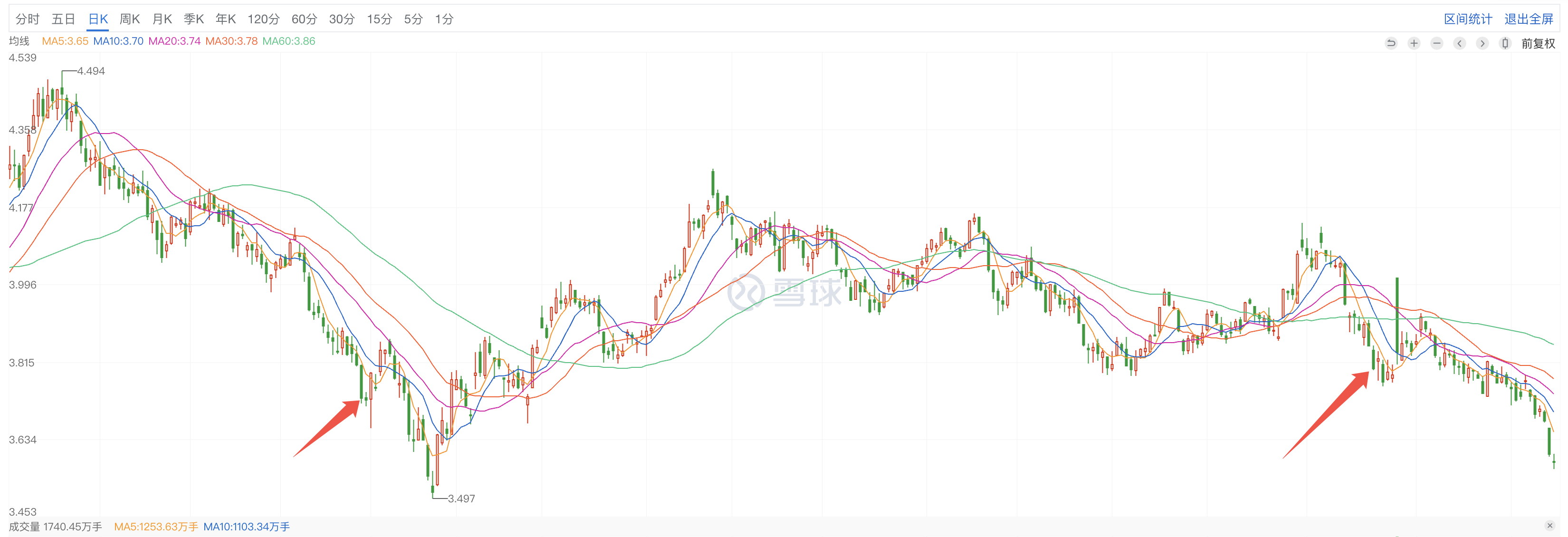This screenshot has height=537, width=1568.
Task: Select the 60分 period tab
Action: [304, 19]
